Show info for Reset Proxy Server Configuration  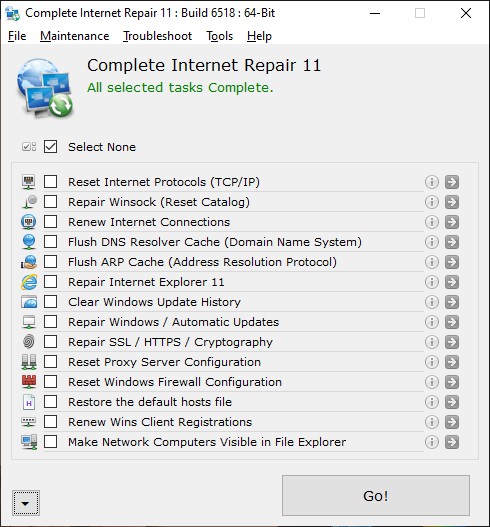[x=432, y=362]
